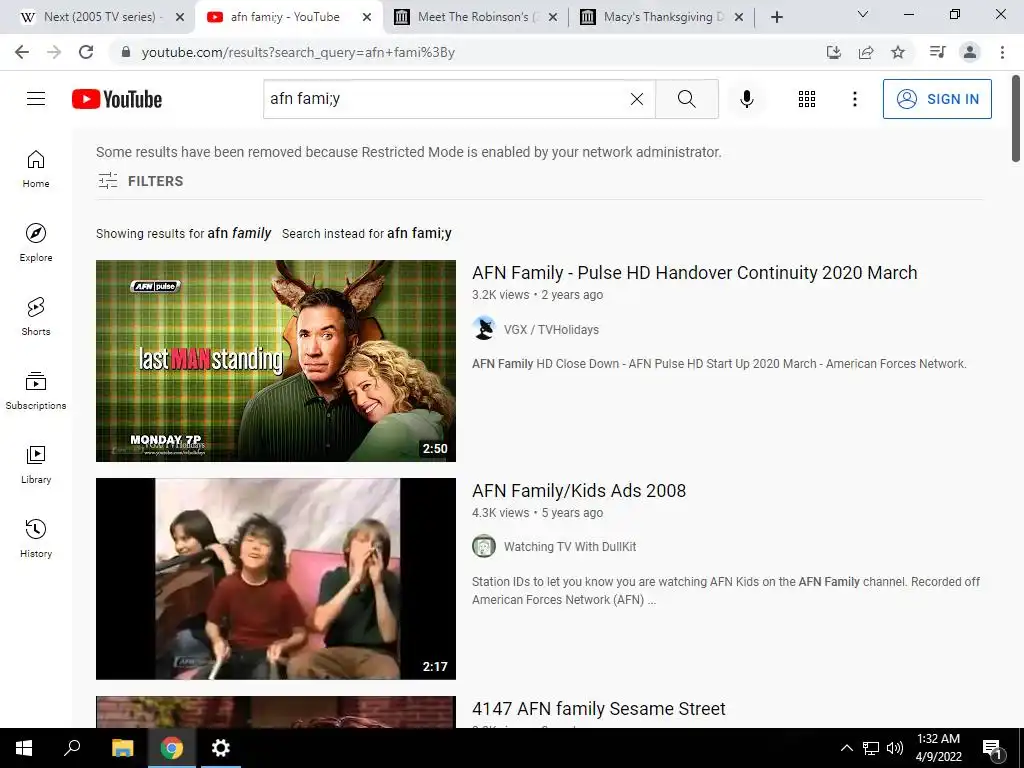Open History in the sidebar
The image size is (1024, 768).
[36, 538]
